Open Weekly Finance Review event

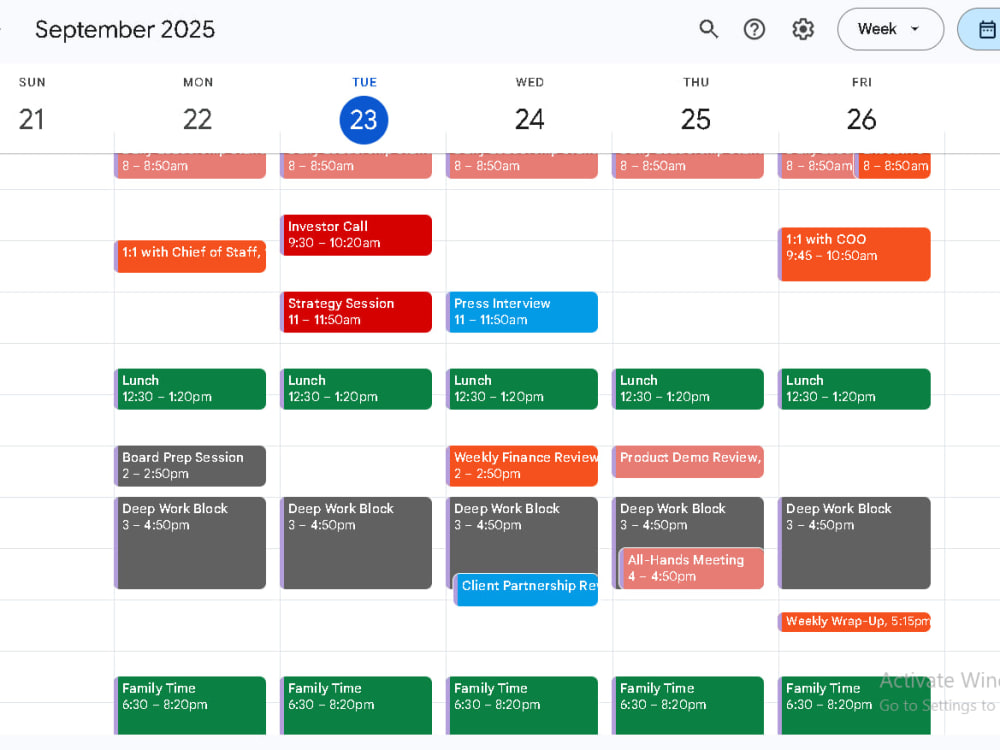point(522,466)
